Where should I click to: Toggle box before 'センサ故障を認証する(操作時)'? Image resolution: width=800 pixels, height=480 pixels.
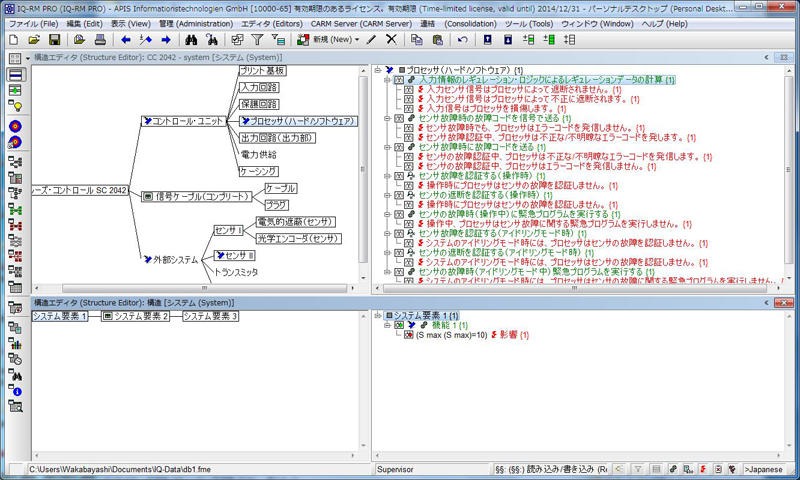click(x=398, y=176)
